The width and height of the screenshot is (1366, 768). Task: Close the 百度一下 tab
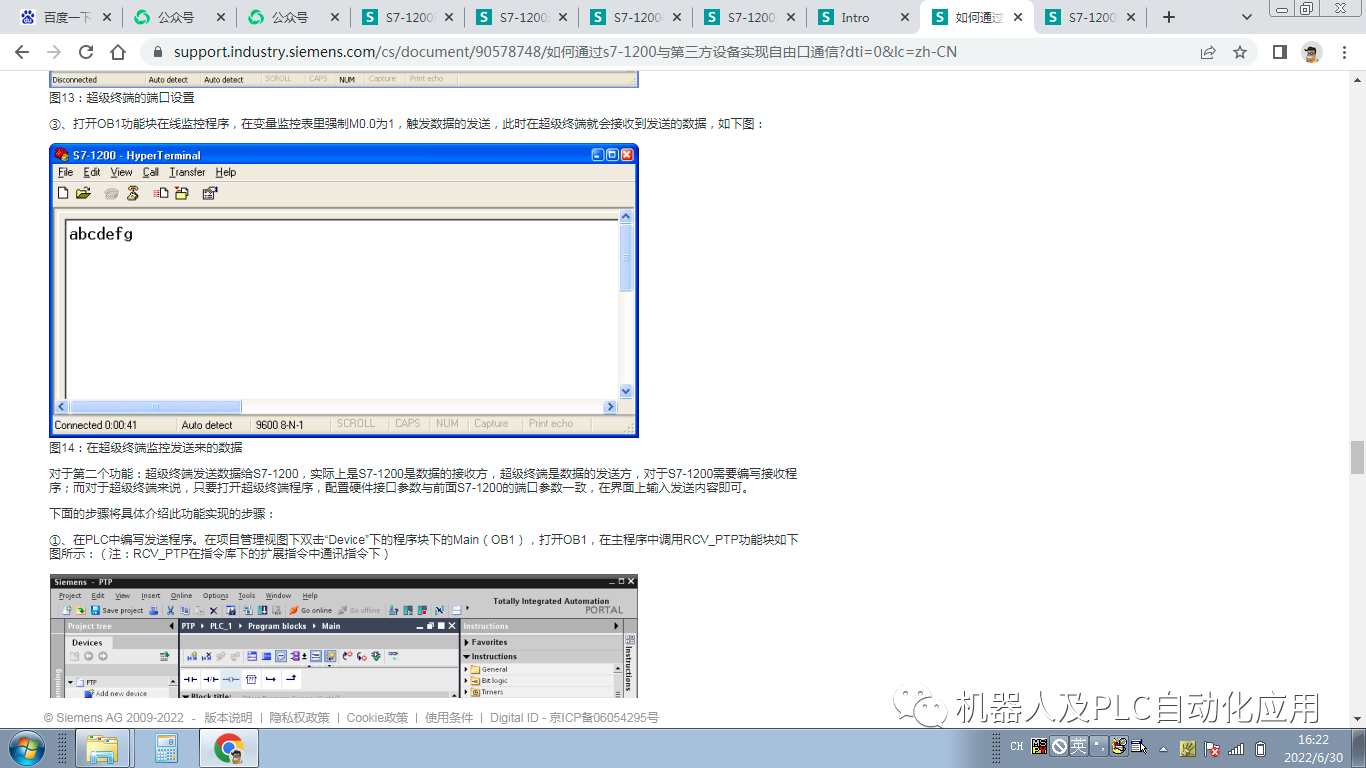(x=105, y=17)
